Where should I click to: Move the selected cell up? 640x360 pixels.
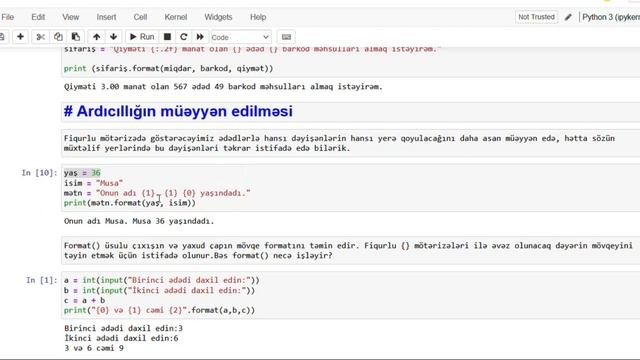96,37
